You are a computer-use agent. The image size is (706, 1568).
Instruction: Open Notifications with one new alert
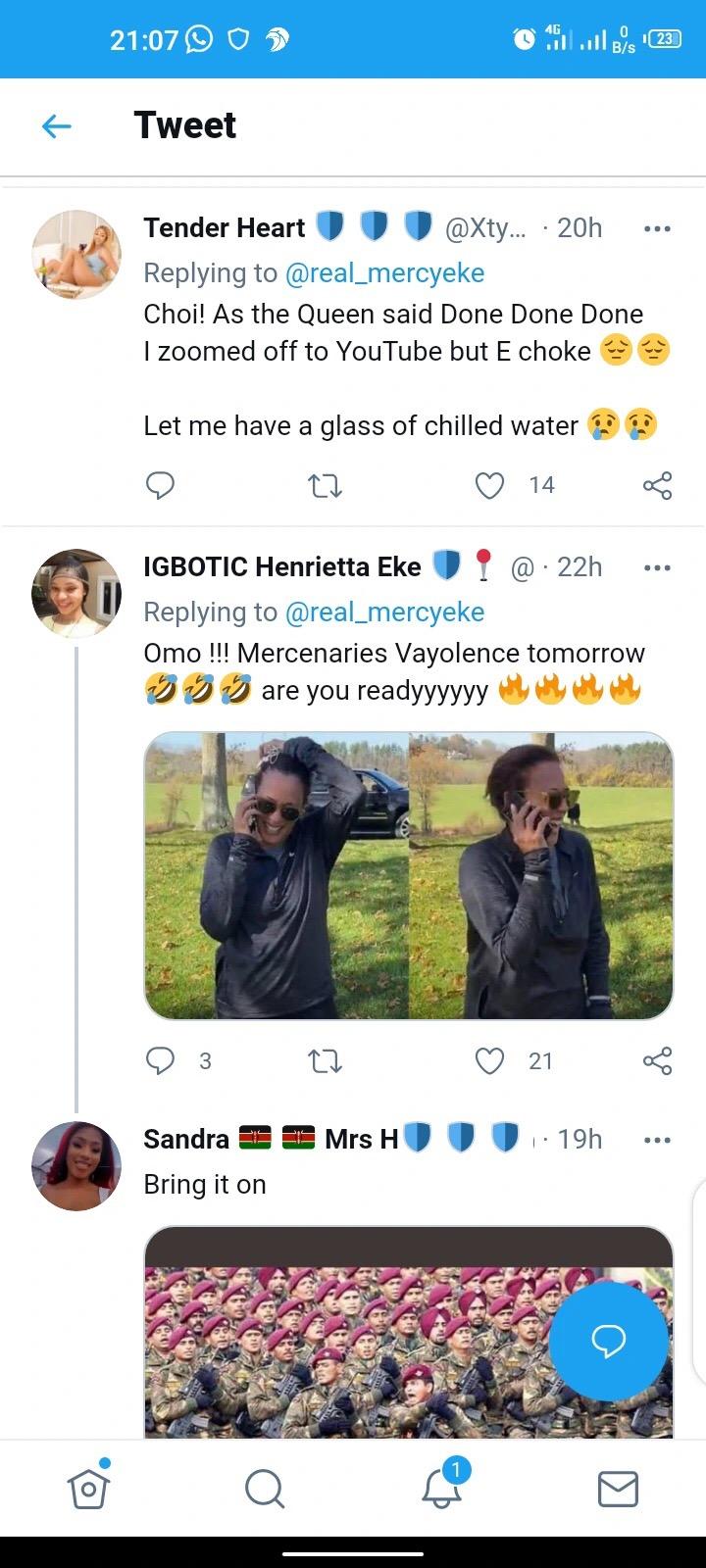(441, 1490)
